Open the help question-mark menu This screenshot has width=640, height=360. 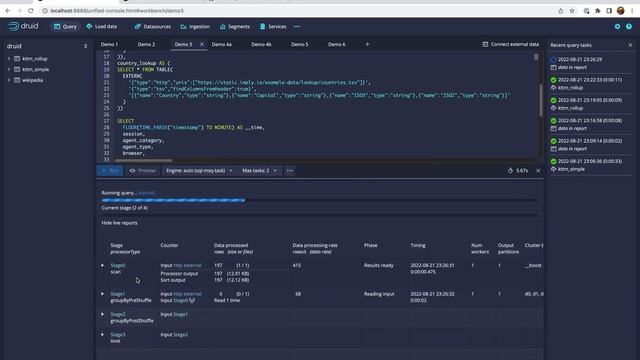click(x=629, y=27)
